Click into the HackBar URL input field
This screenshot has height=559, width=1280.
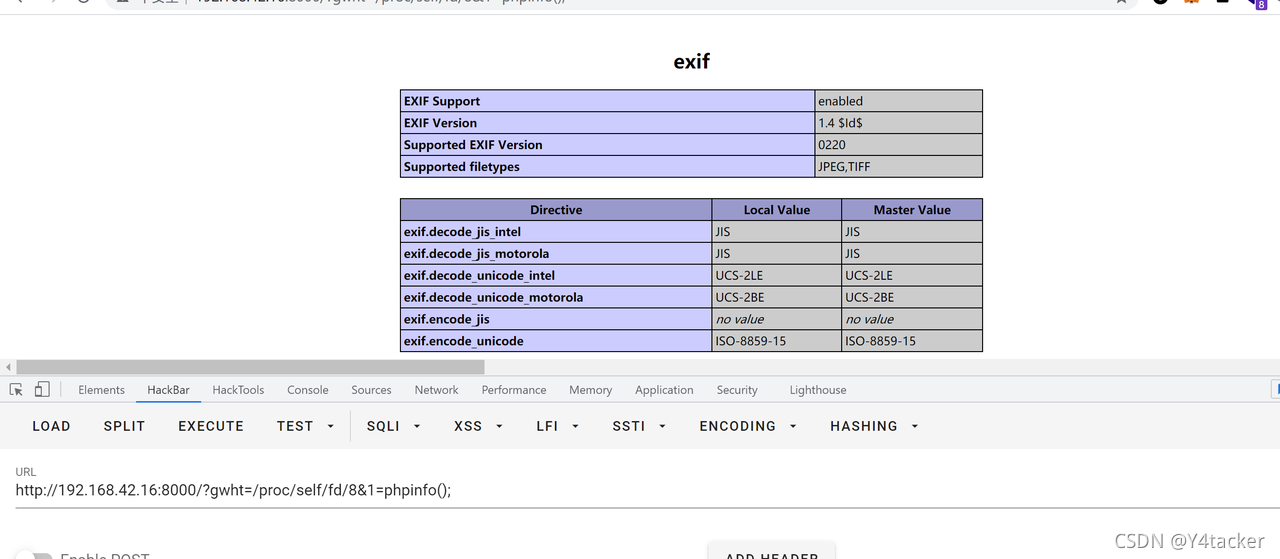[x=640, y=491]
